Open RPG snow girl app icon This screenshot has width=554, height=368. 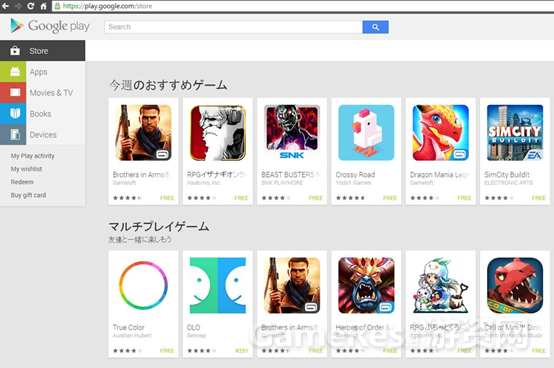(x=441, y=285)
